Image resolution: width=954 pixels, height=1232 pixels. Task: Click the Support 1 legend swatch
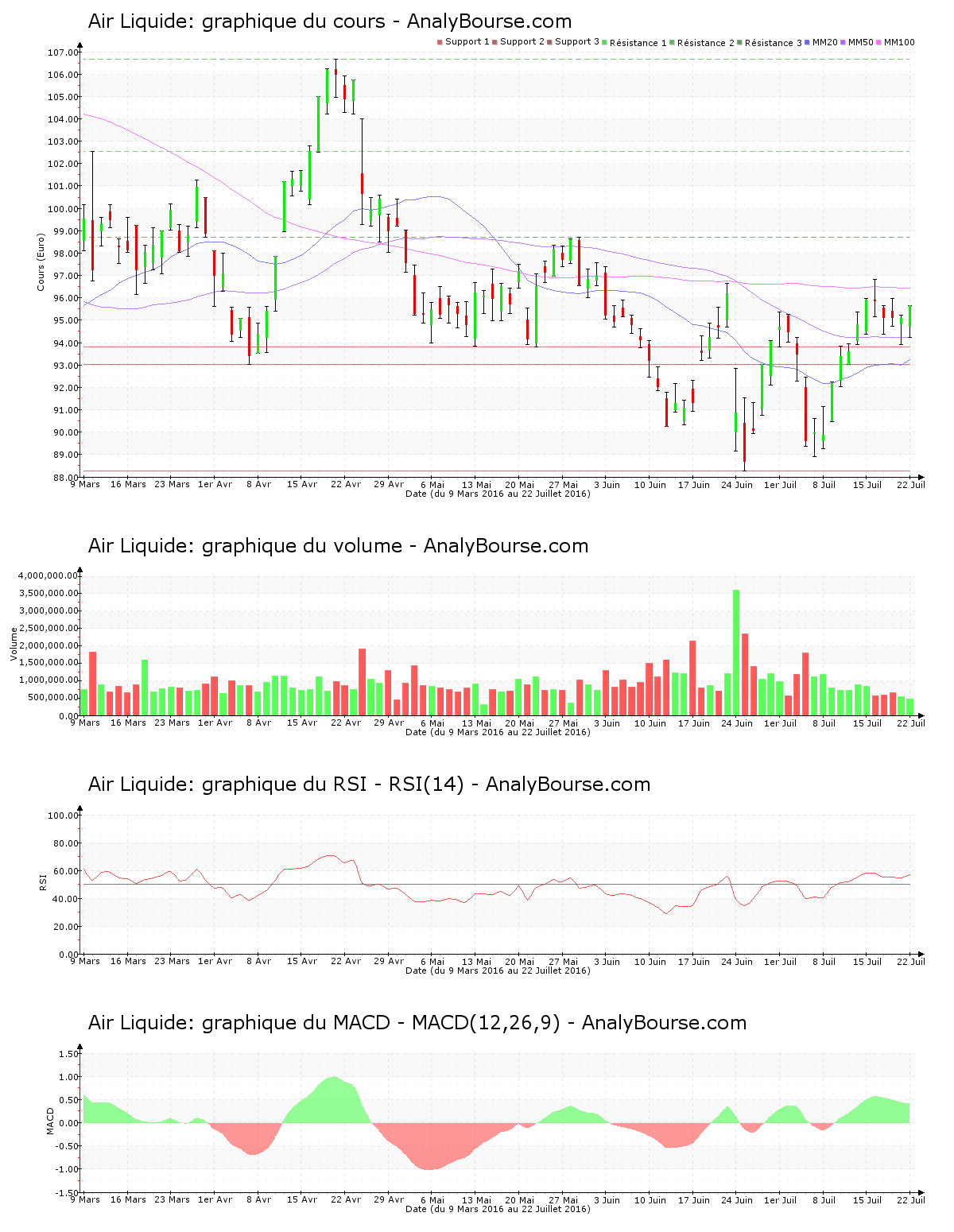[x=440, y=42]
